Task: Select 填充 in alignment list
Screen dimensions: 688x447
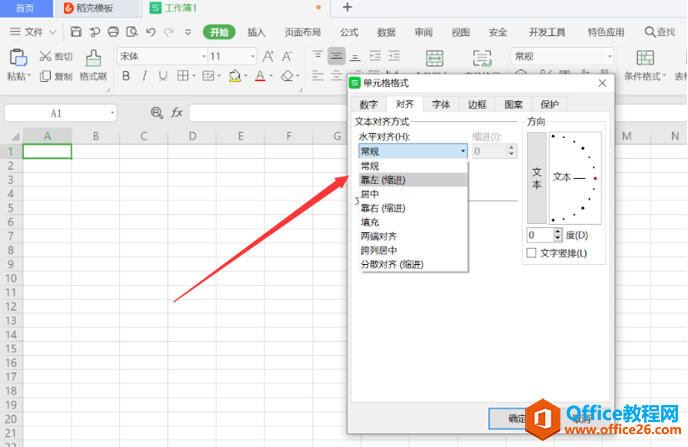Action: point(413,222)
